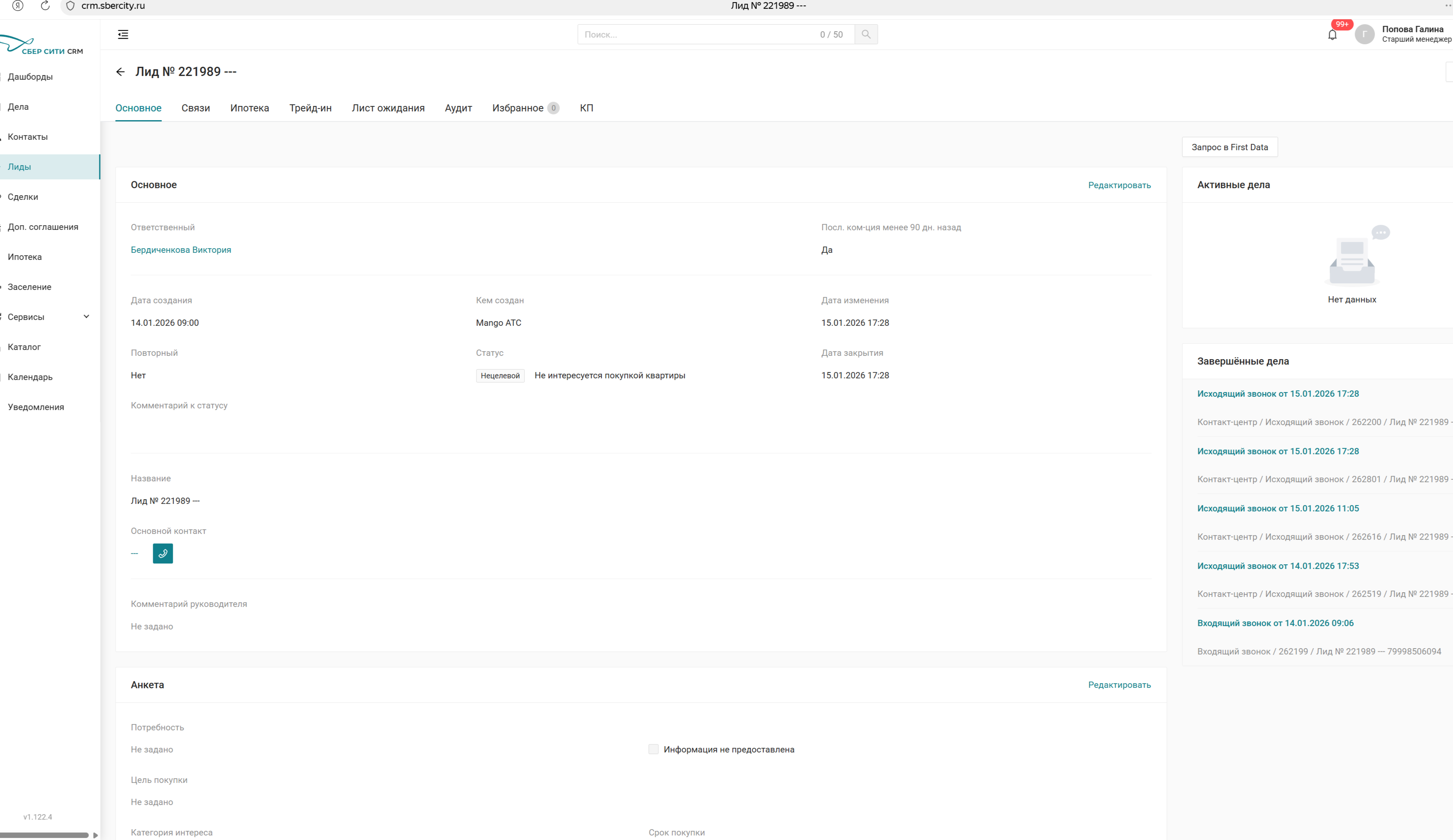This screenshot has height=840, width=1453.
Task: Click the user avatar circle icon
Action: pos(1364,35)
